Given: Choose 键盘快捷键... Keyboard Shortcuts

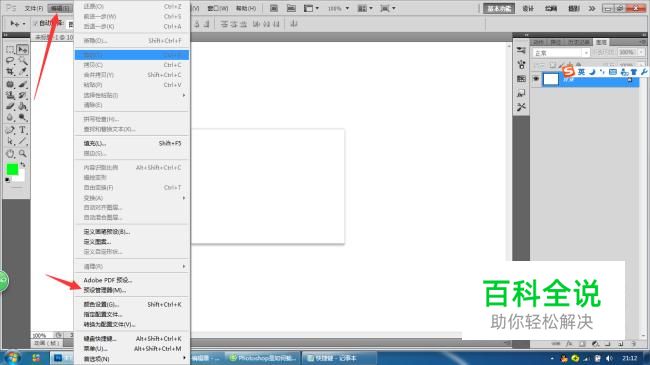Looking at the screenshot, I should coord(131,339).
